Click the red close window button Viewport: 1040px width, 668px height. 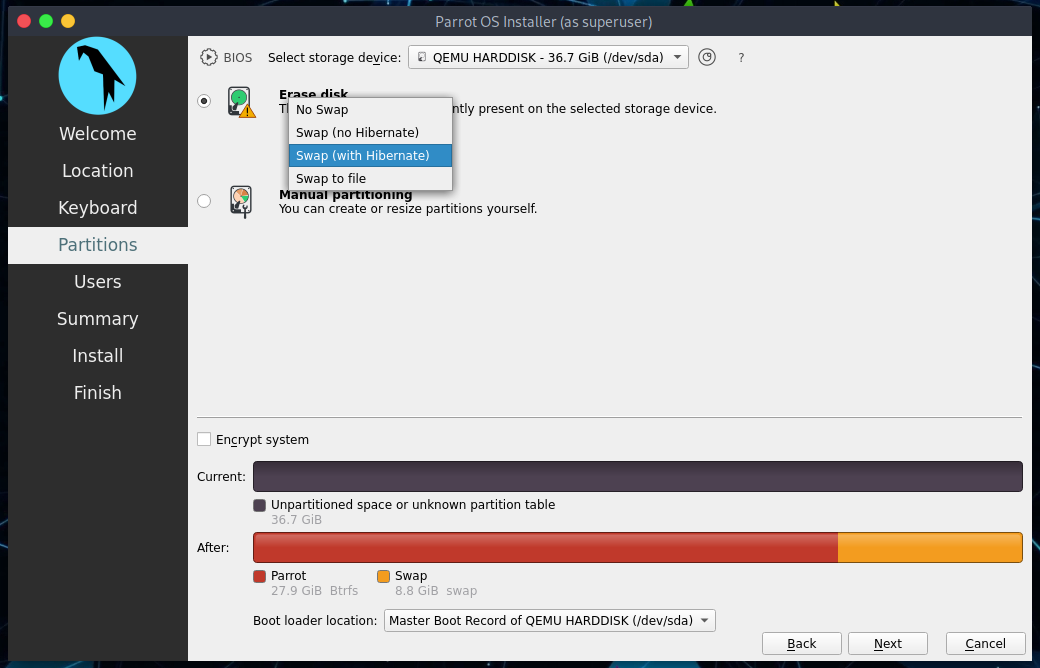(24, 21)
